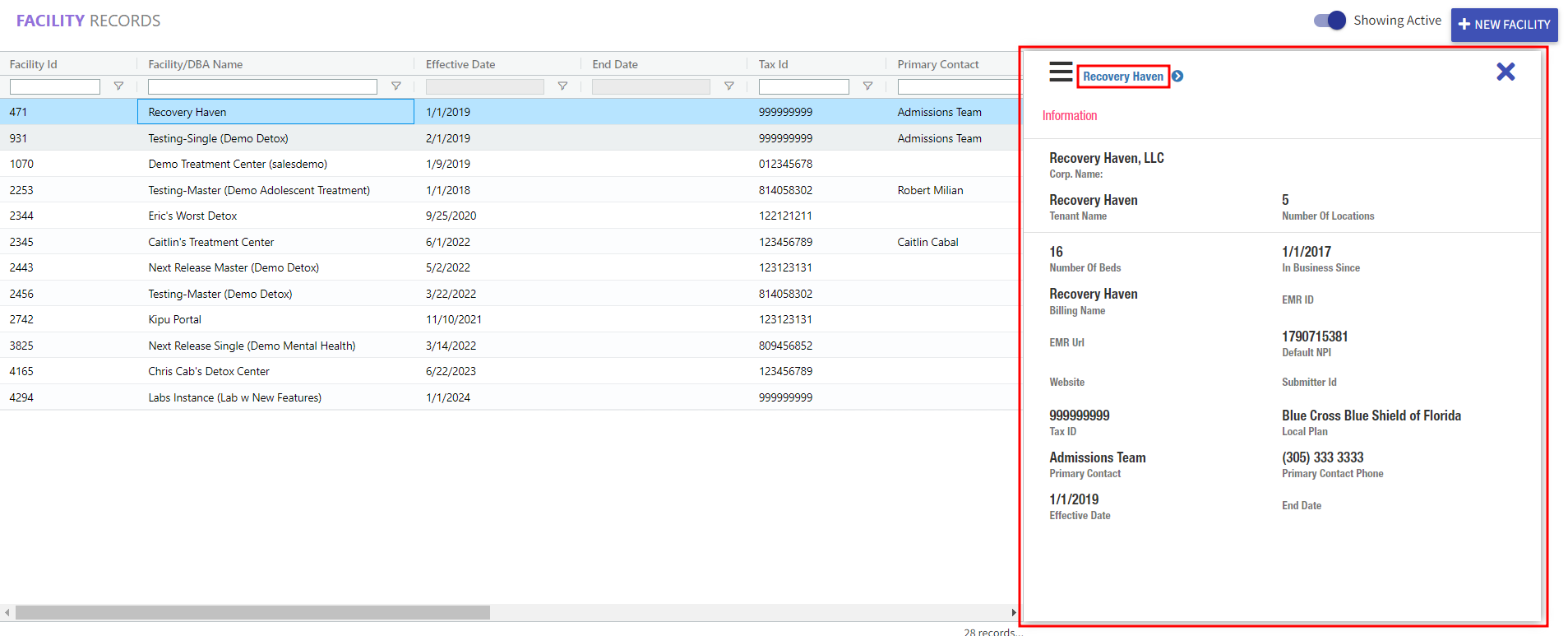Open the Information tab
Viewport: 1568px width, 636px height.
coord(1069,115)
